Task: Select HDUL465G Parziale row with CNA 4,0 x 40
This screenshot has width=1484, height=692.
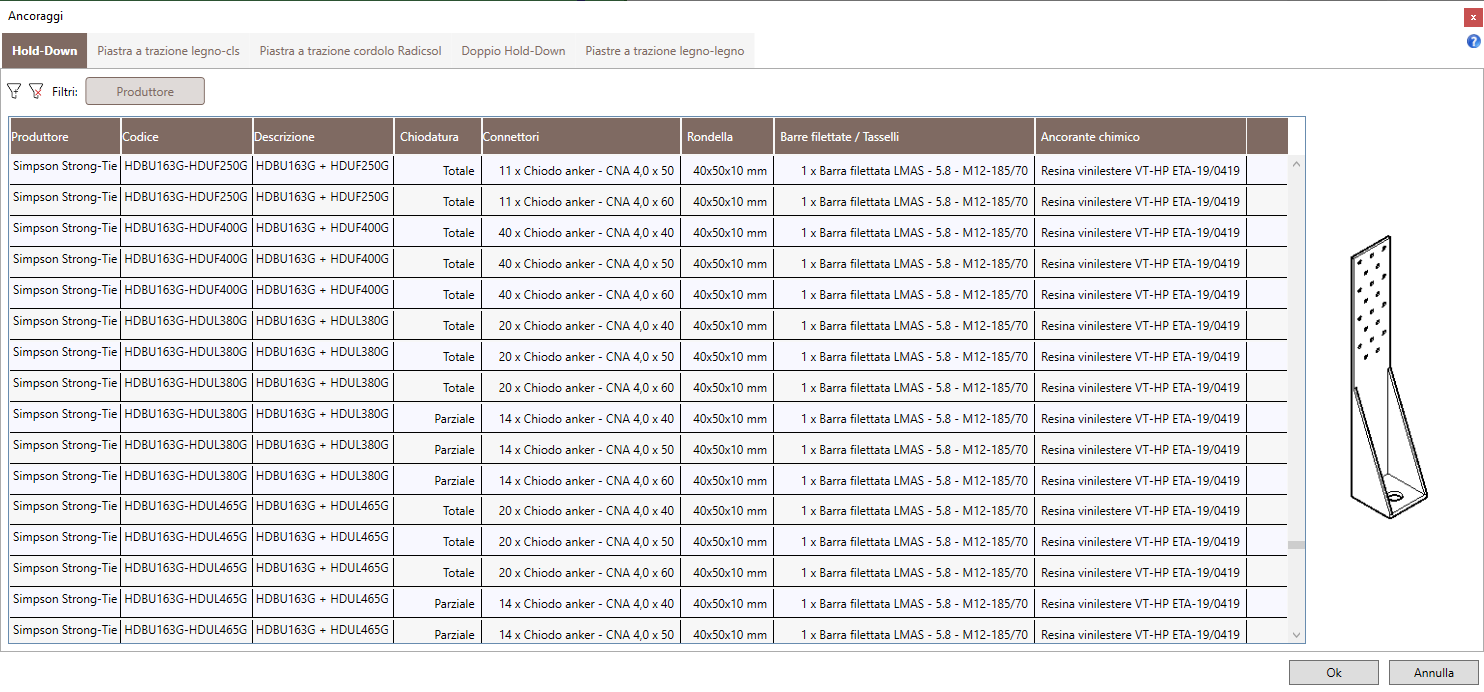Action: 648,603
